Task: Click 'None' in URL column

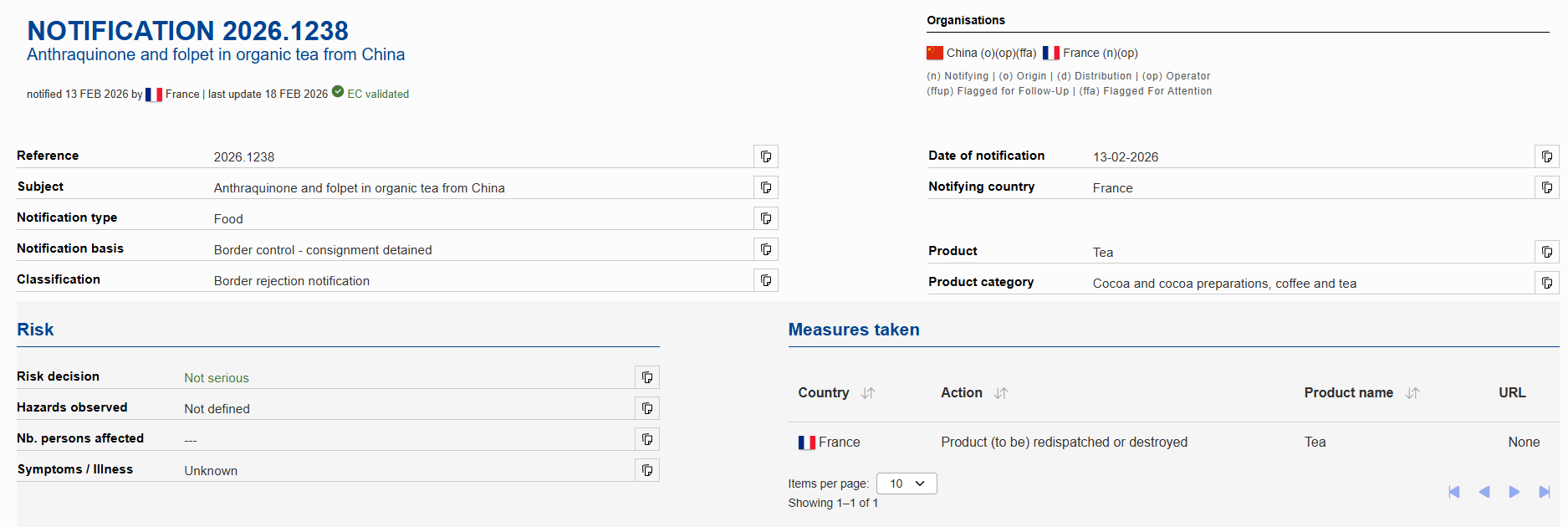Action: tap(1524, 443)
